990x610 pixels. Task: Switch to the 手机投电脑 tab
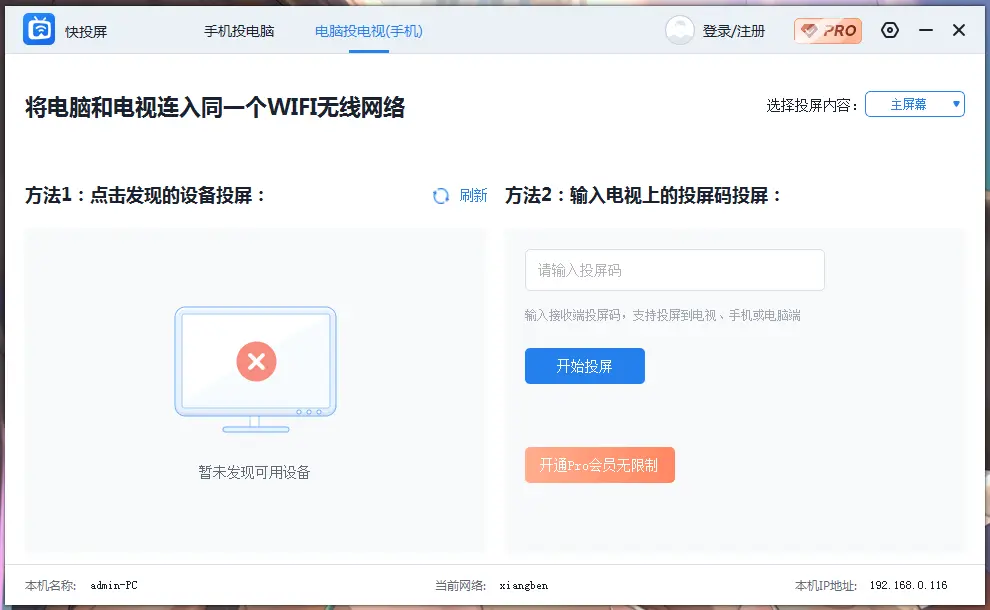(x=239, y=31)
